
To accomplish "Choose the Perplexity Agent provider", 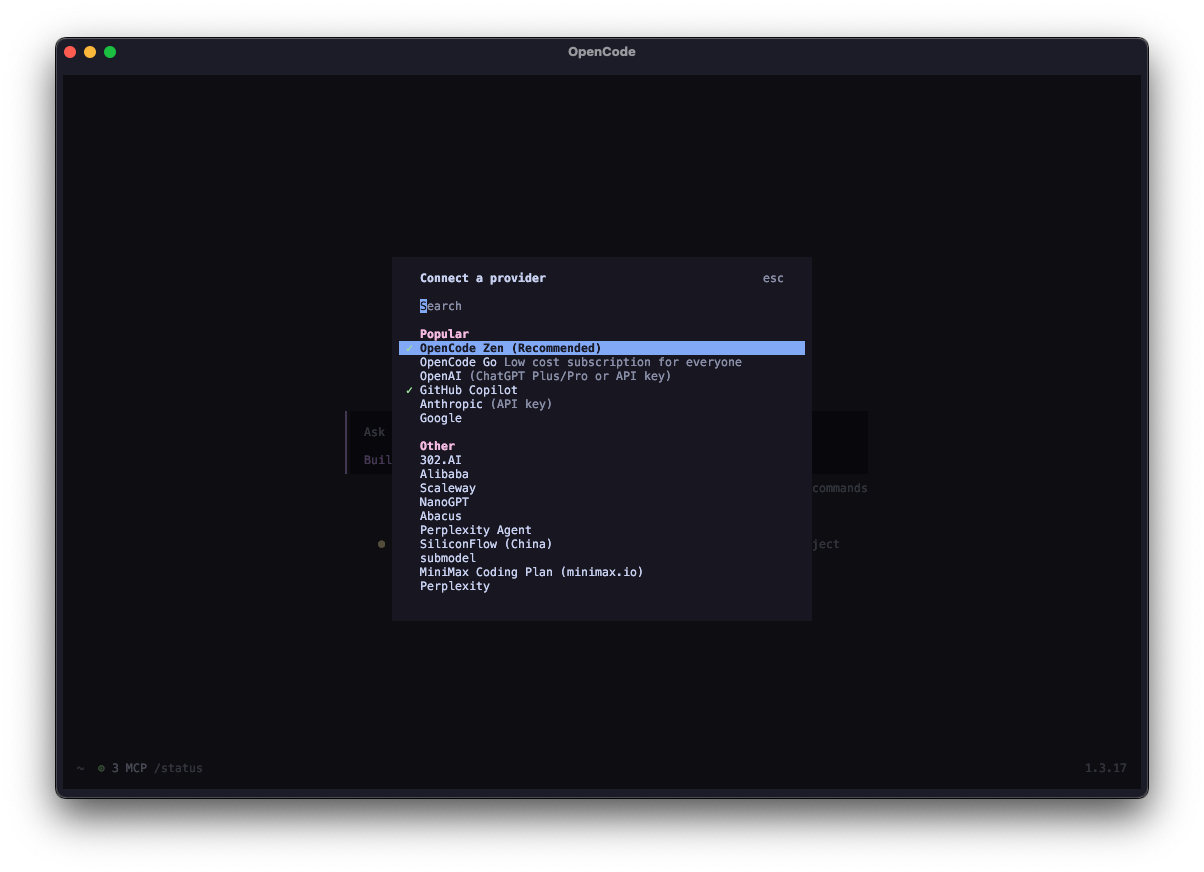I will tap(602, 530).
